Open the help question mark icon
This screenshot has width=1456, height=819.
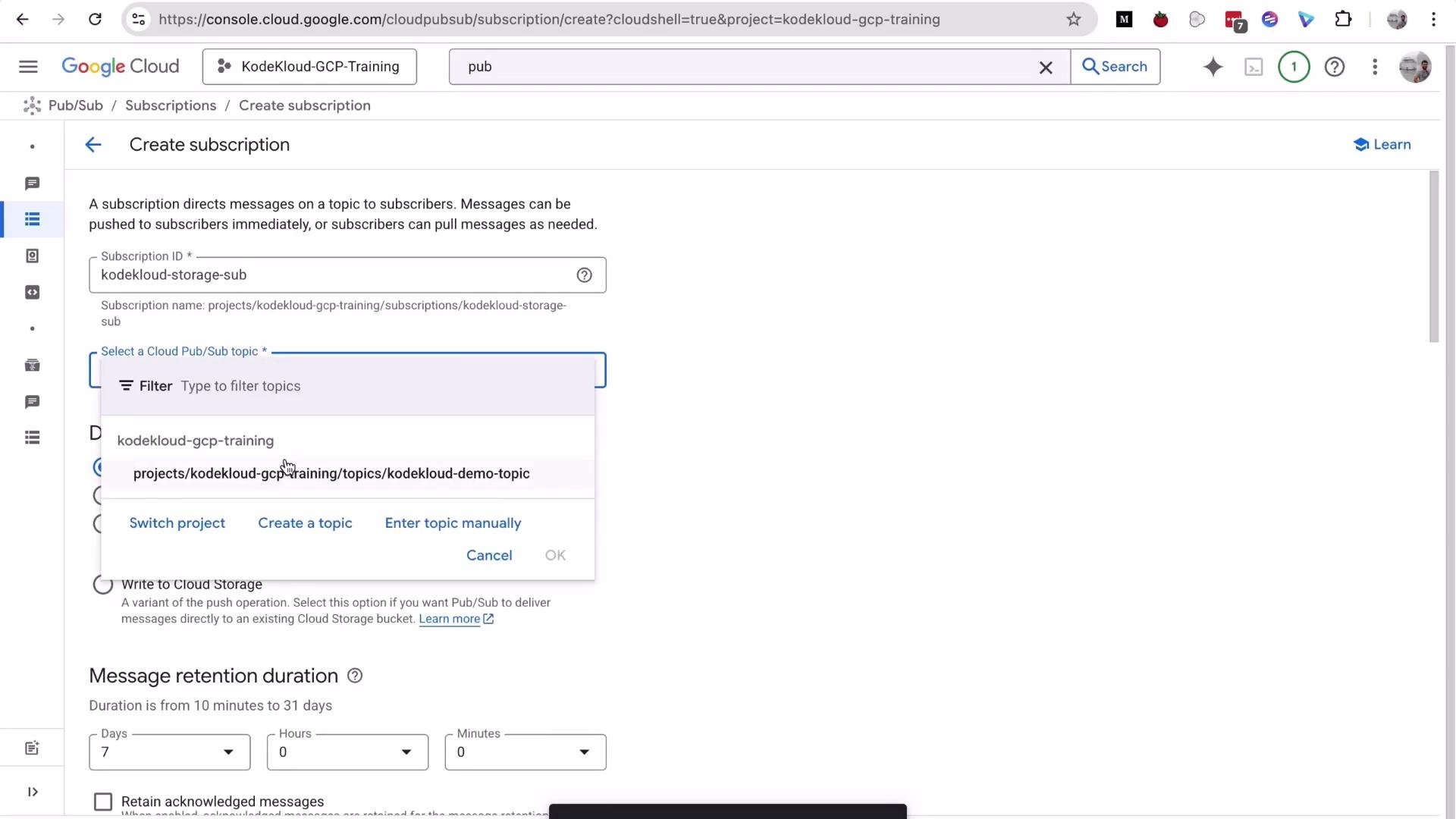click(x=1335, y=67)
